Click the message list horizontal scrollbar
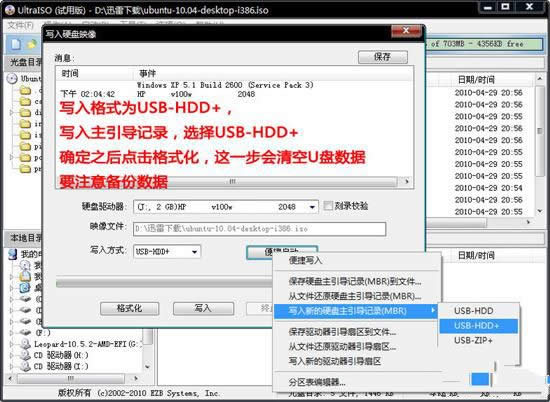Viewport: 550px width, 402px height. pyautogui.click(x=231, y=182)
